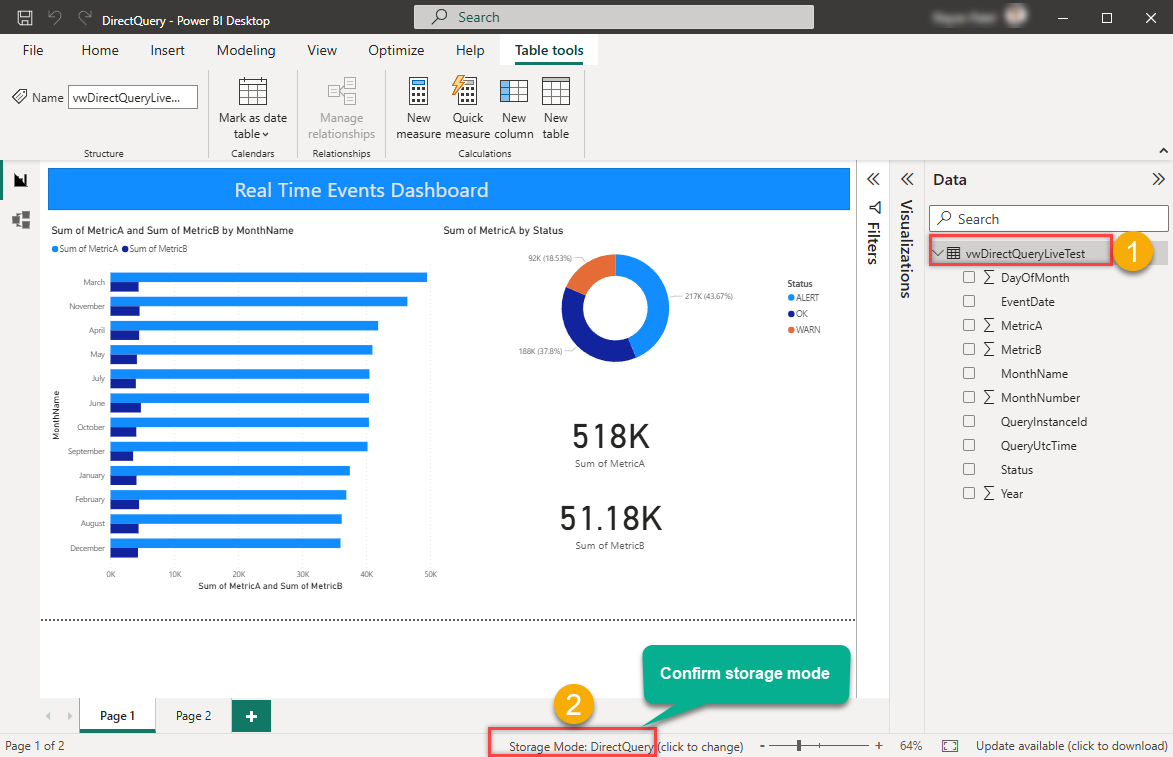Image resolution: width=1173 pixels, height=757 pixels.
Task: Click the zoom slider handle in status bar
Action: pyautogui.click(x=798, y=746)
